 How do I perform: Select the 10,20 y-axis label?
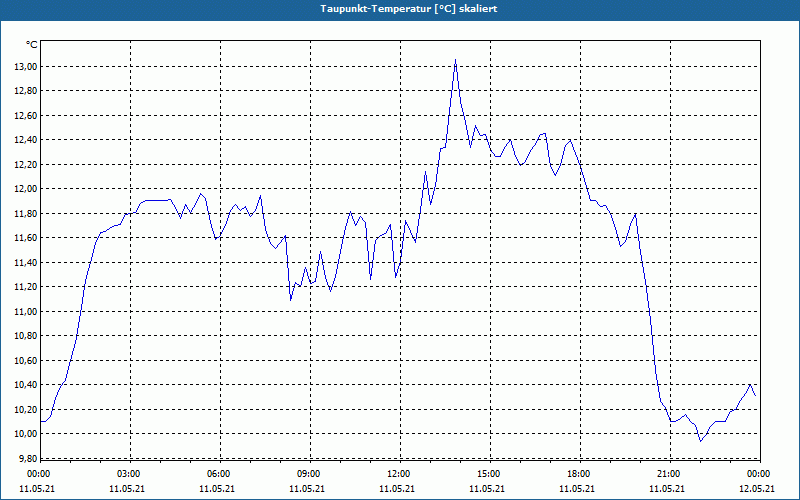(24, 409)
